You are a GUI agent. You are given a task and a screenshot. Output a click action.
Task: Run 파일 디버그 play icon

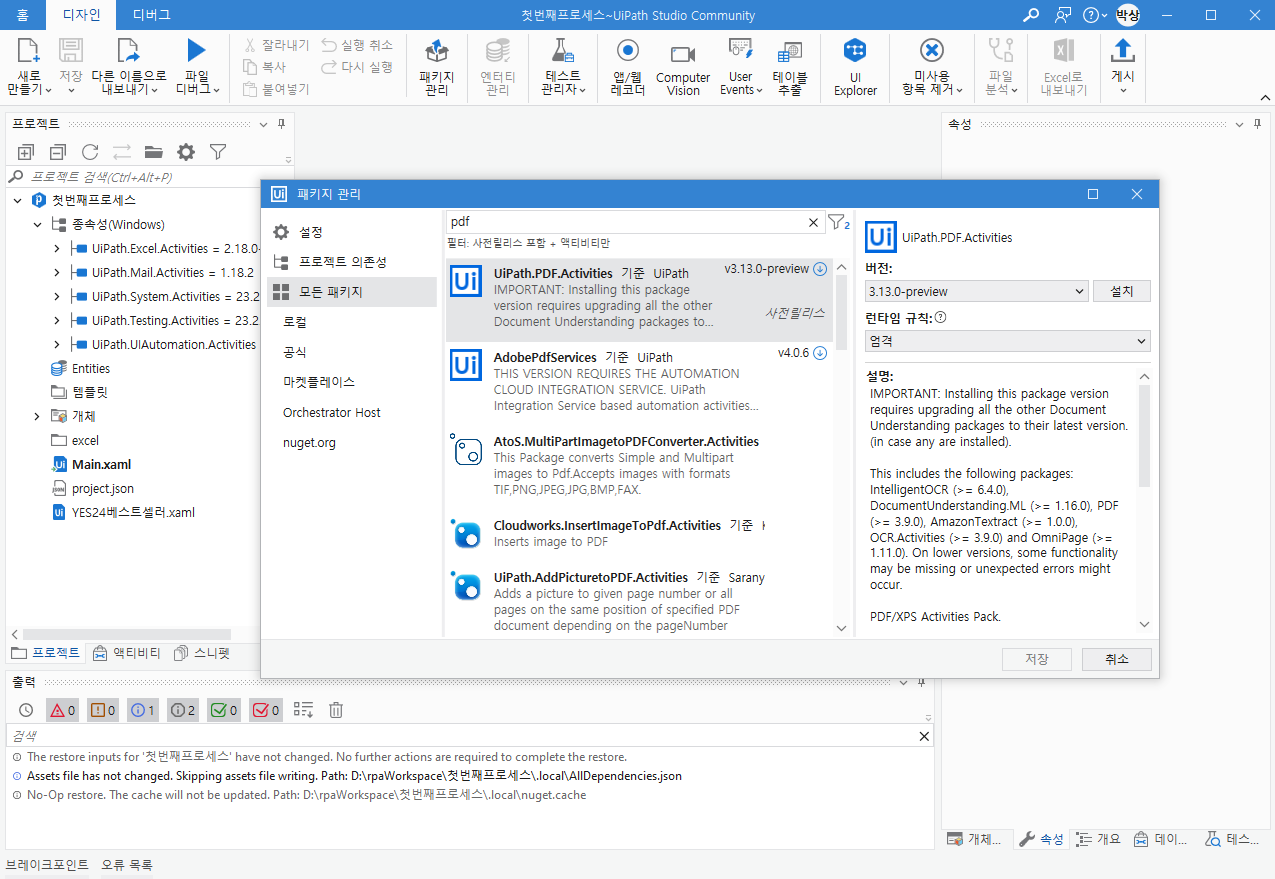click(x=196, y=51)
